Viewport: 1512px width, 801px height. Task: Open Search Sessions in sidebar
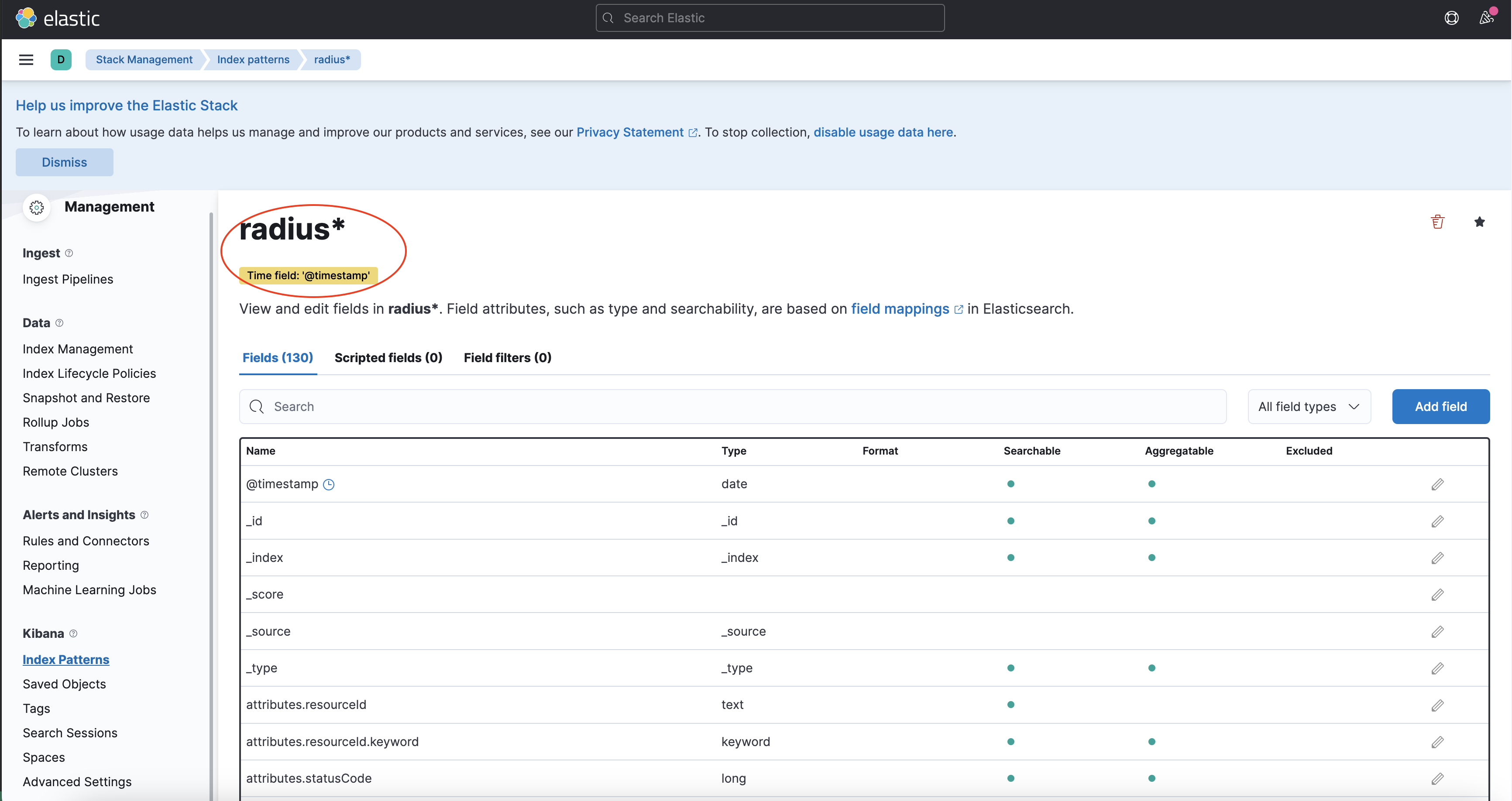[x=70, y=733]
